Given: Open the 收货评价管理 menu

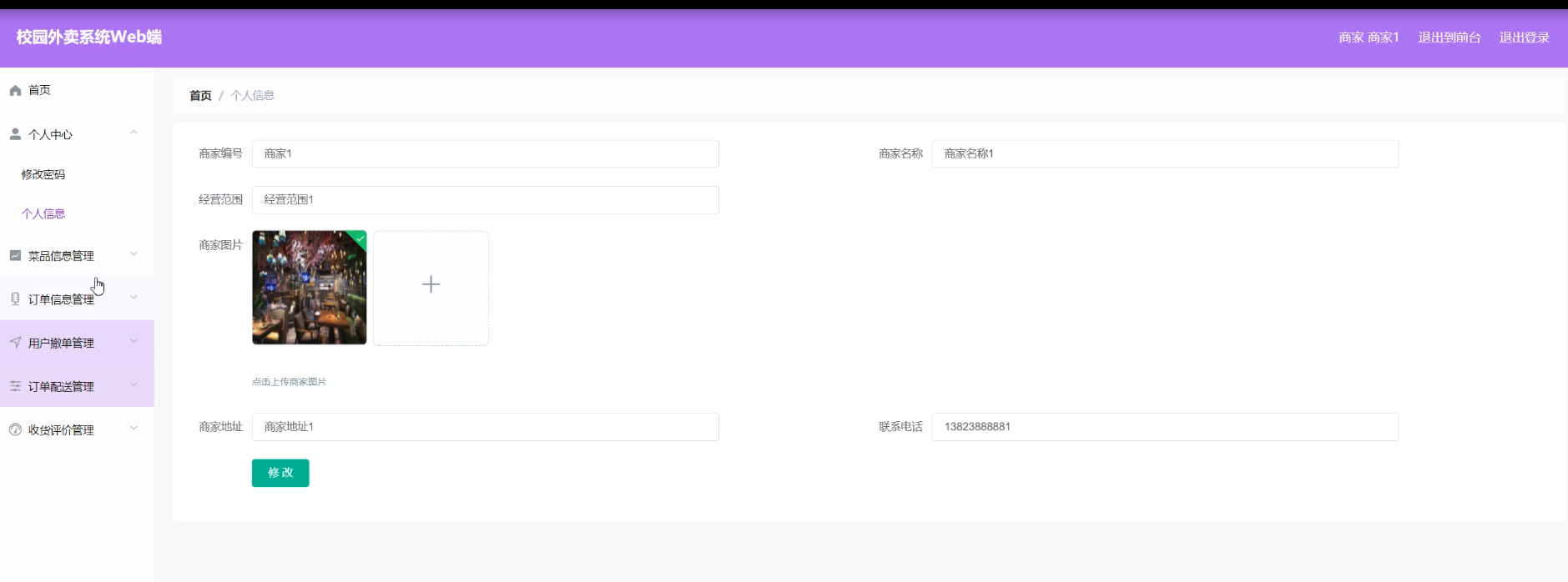Looking at the screenshot, I should 77,429.
